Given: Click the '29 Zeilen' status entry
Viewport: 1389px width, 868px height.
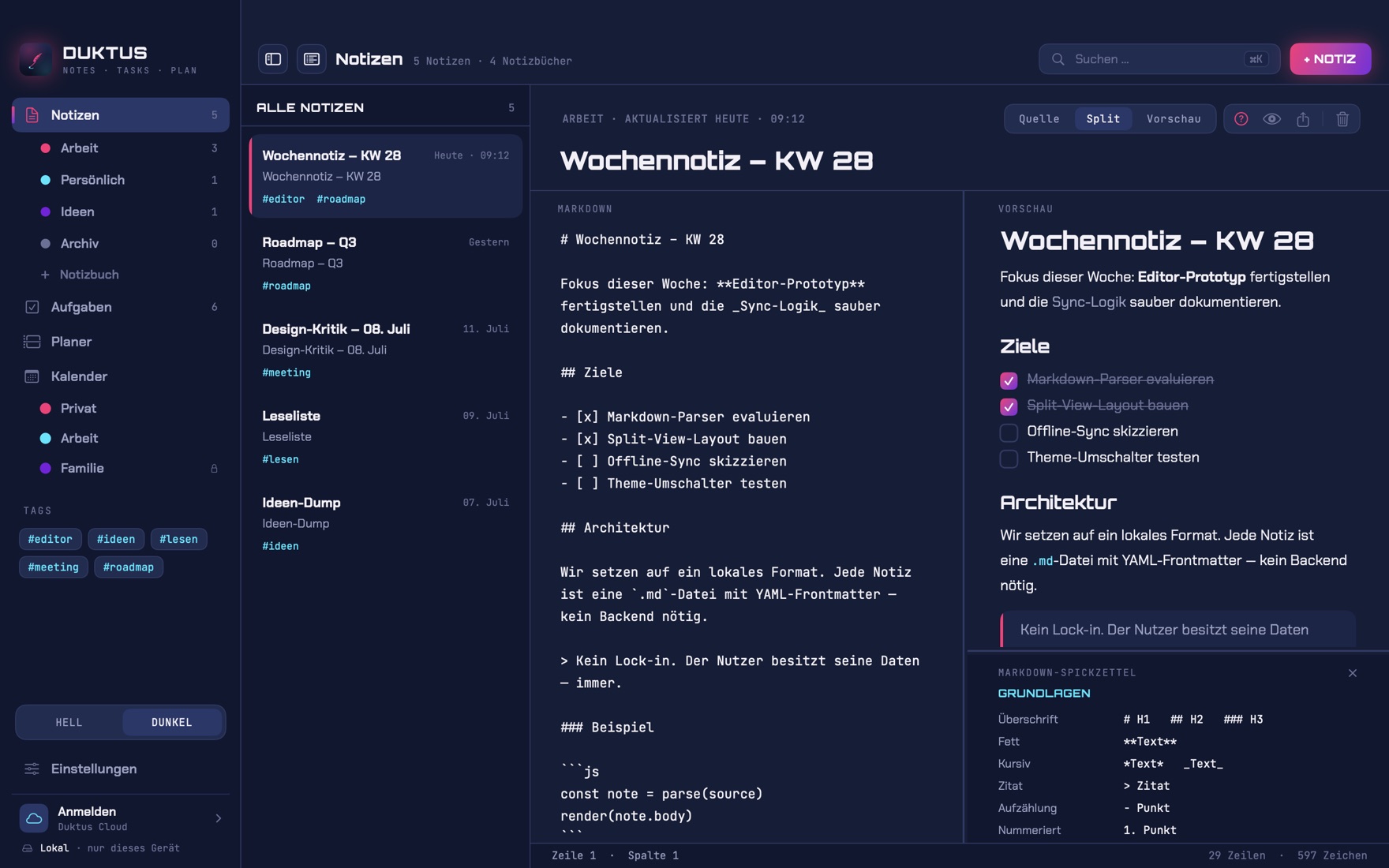Looking at the screenshot, I should pos(1237,856).
